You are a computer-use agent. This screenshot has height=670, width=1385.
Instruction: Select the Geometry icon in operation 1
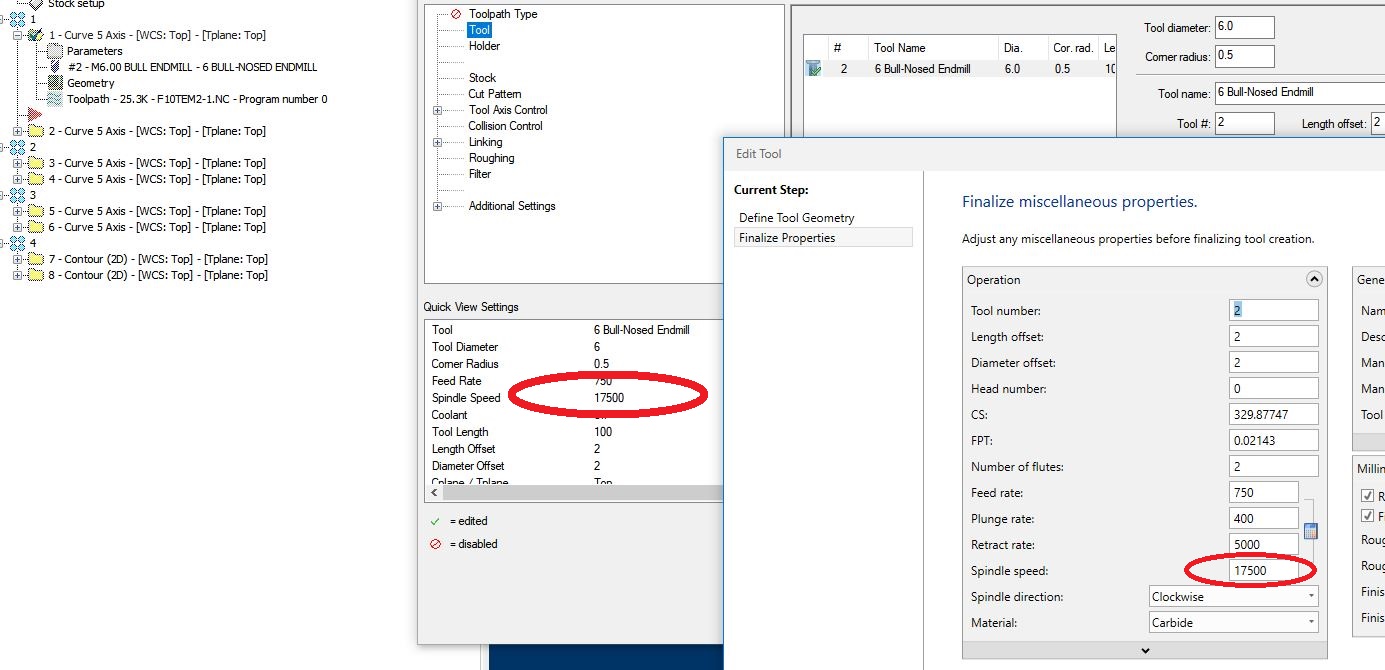(x=55, y=83)
